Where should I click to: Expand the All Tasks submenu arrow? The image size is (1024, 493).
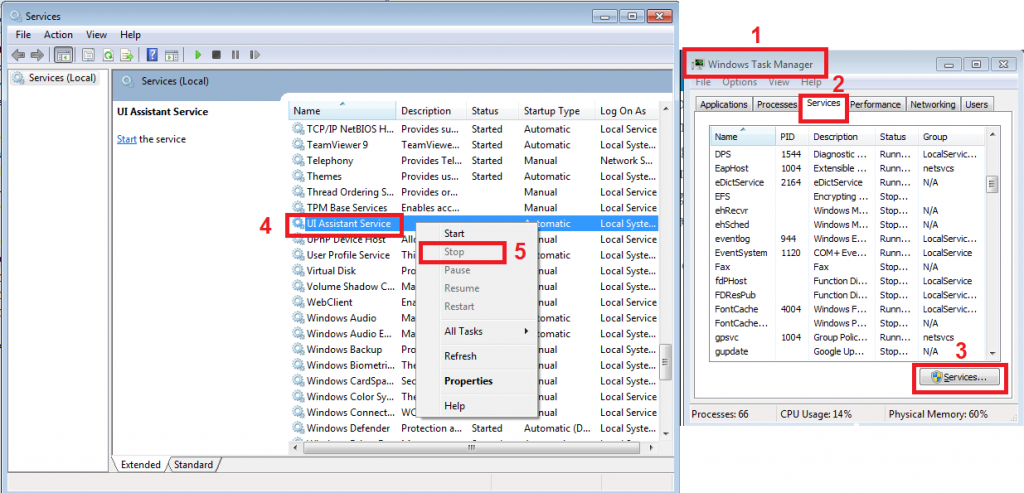(526, 332)
